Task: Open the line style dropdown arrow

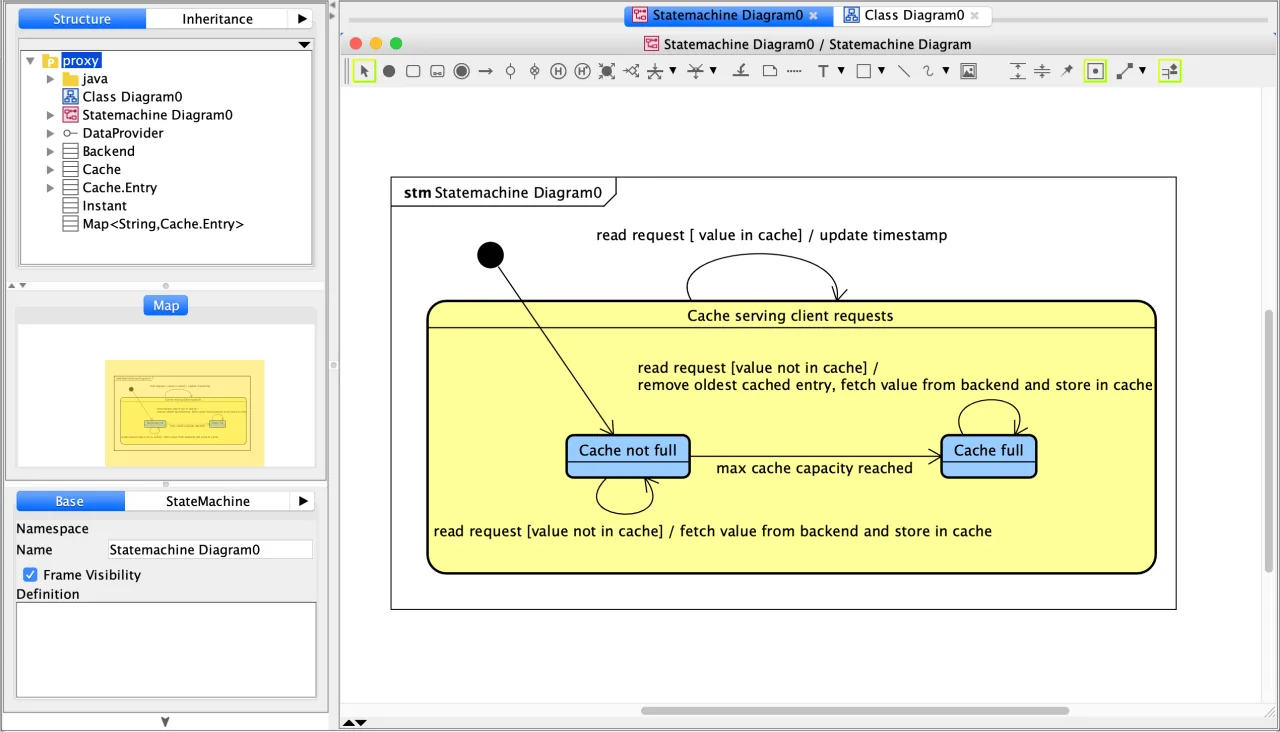Action: tap(1142, 71)
